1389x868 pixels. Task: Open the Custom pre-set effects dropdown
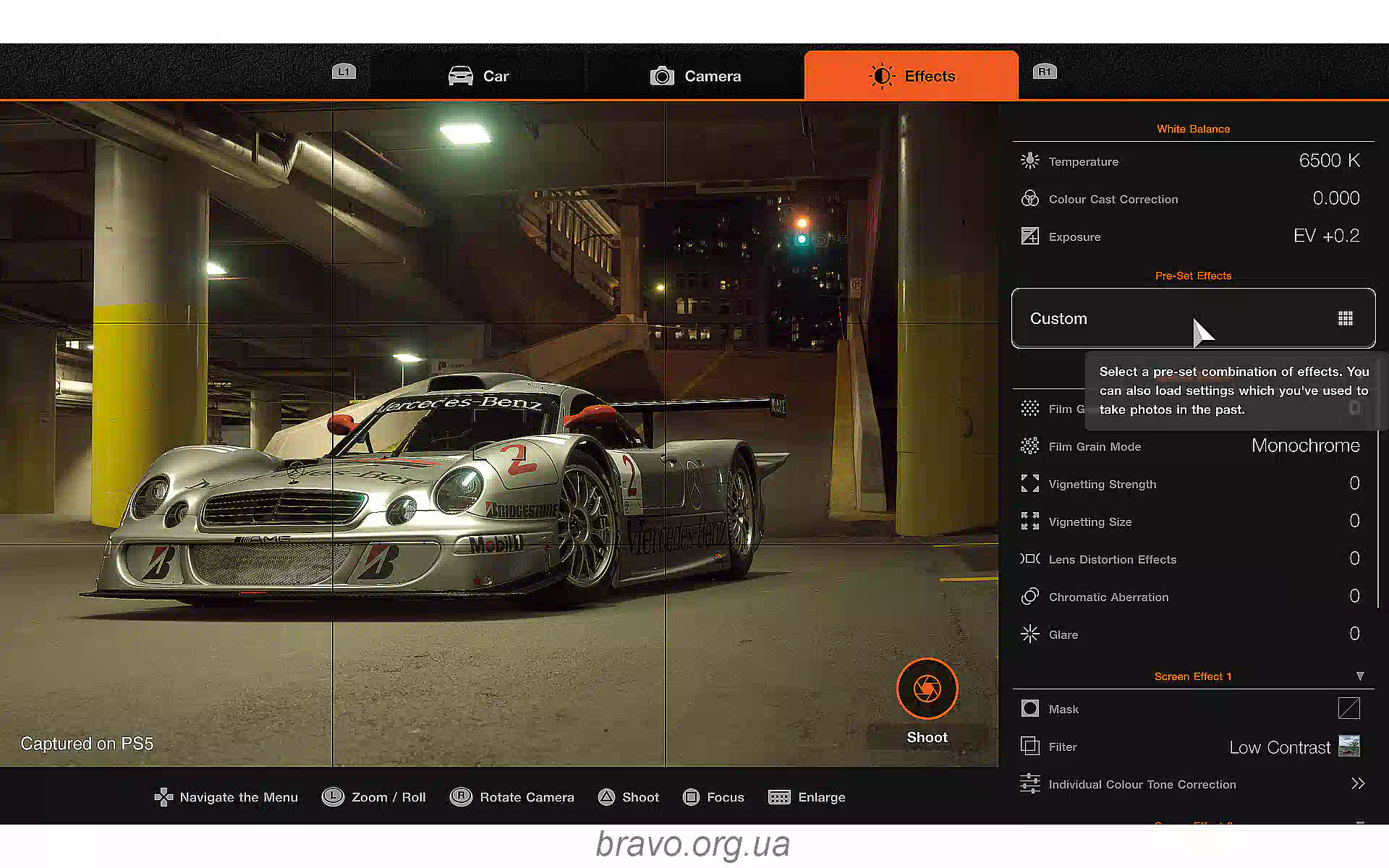point(1192,319)
